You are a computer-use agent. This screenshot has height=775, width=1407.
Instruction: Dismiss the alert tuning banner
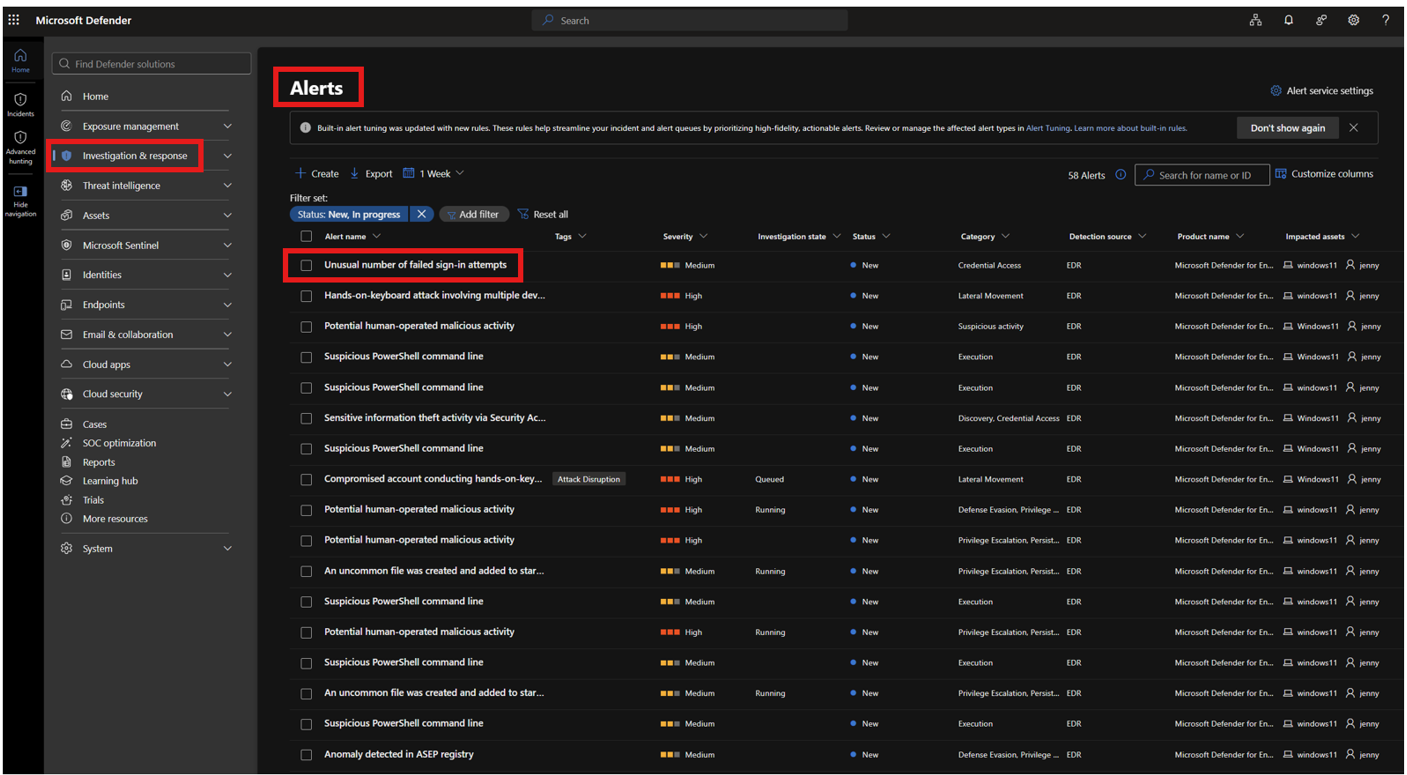point(1353,128)
